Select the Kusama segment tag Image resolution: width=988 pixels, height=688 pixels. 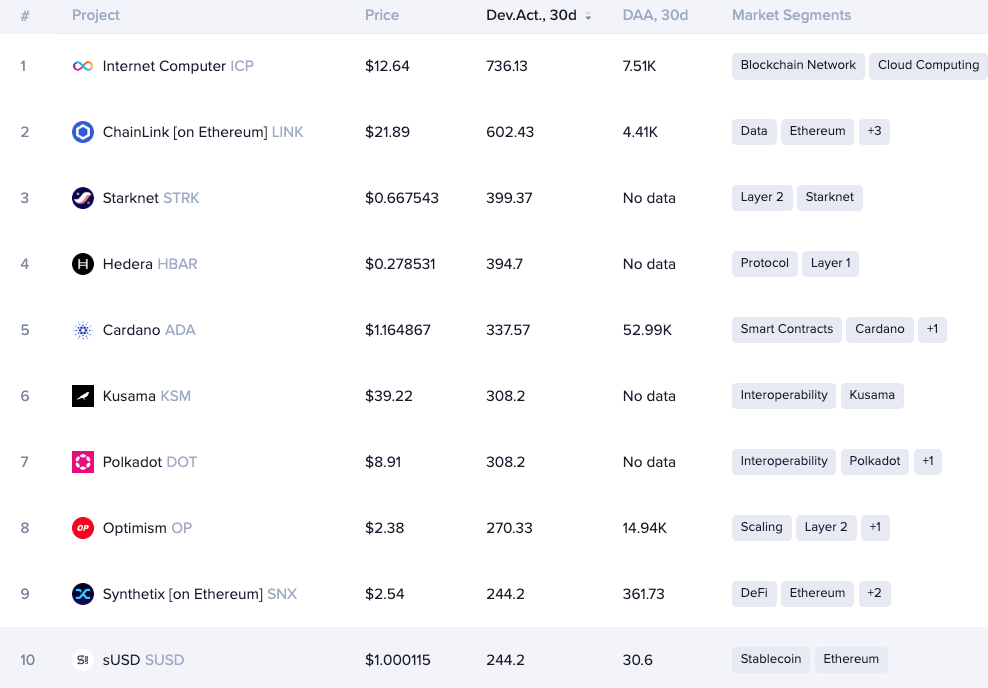click(872, 396)
